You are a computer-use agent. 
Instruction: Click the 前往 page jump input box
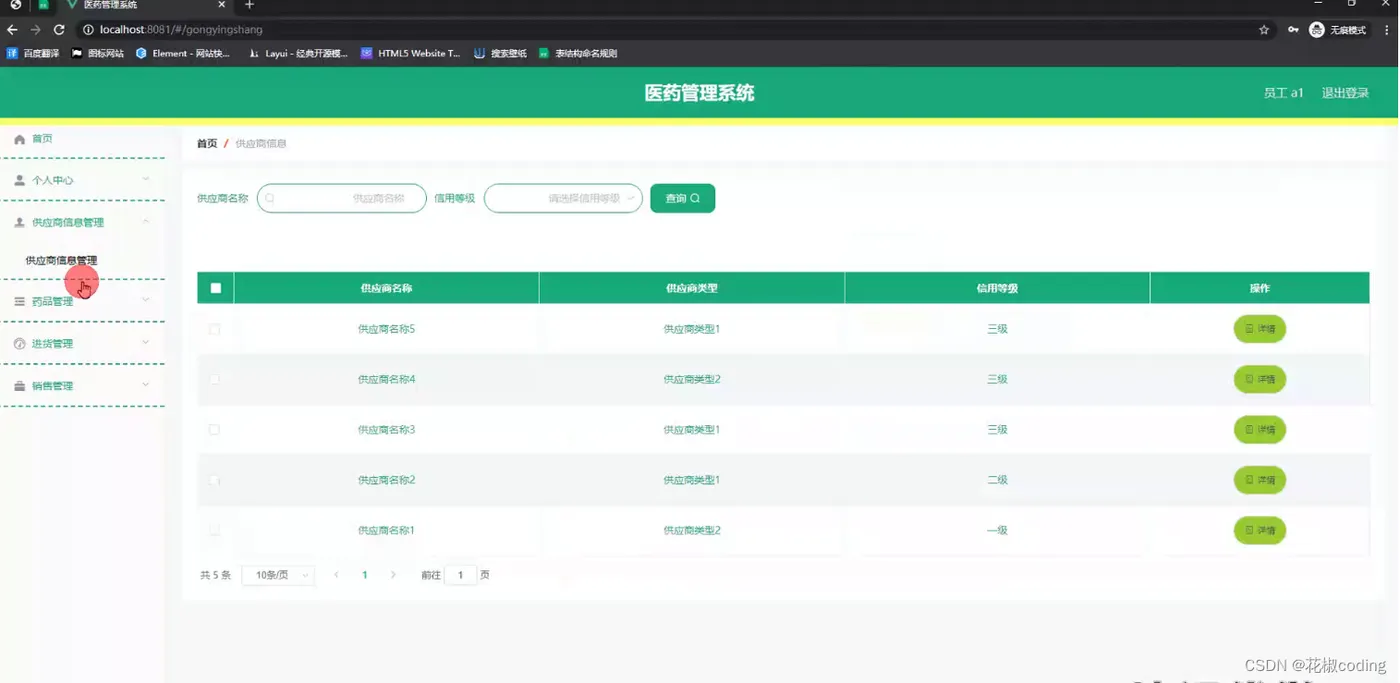point(460,575)
